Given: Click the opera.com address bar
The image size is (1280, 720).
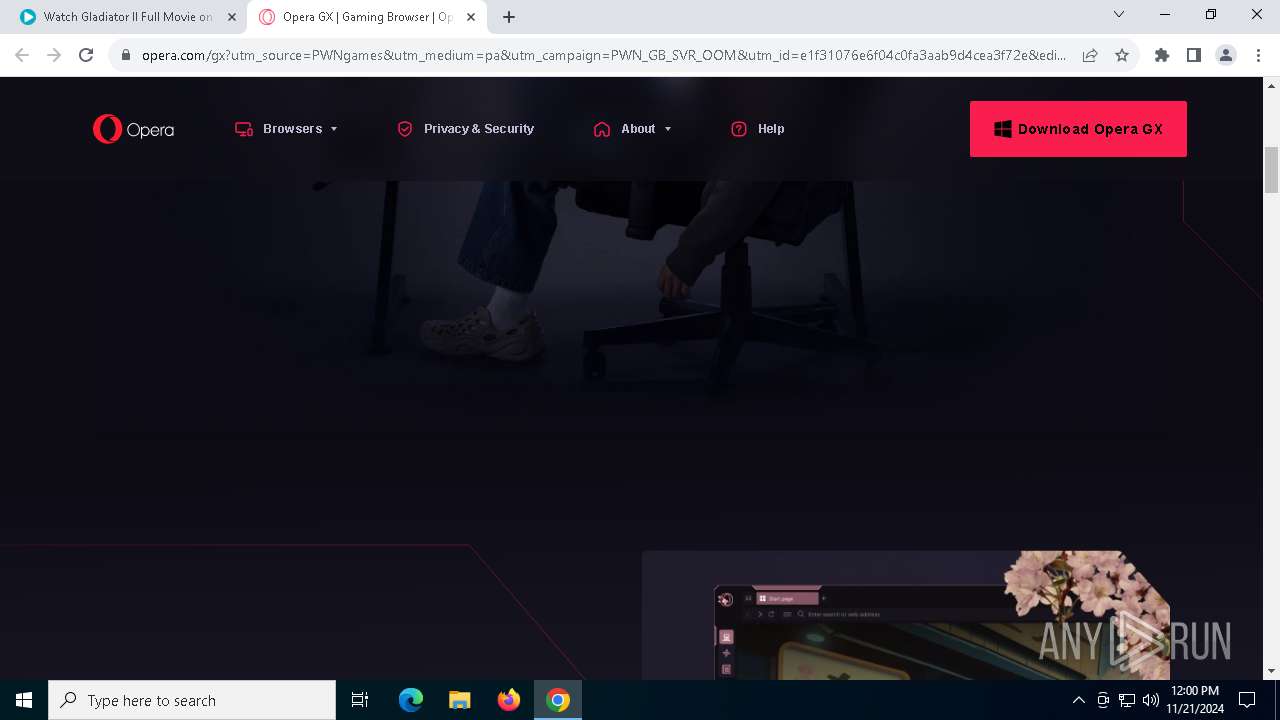Looking at the screenshot, I should [x=603, y=56].
